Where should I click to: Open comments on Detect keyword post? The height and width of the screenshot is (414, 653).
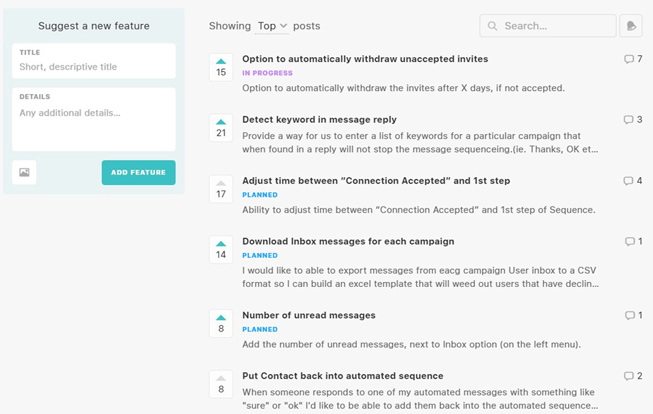pos(632,120)
